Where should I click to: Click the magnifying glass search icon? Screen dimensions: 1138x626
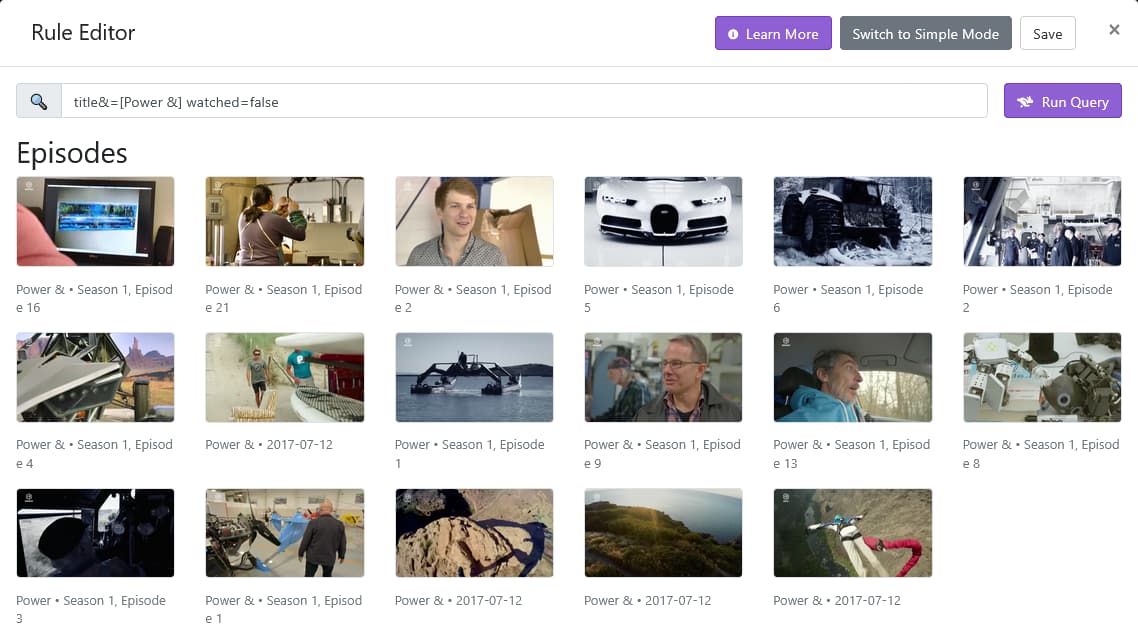39,101
